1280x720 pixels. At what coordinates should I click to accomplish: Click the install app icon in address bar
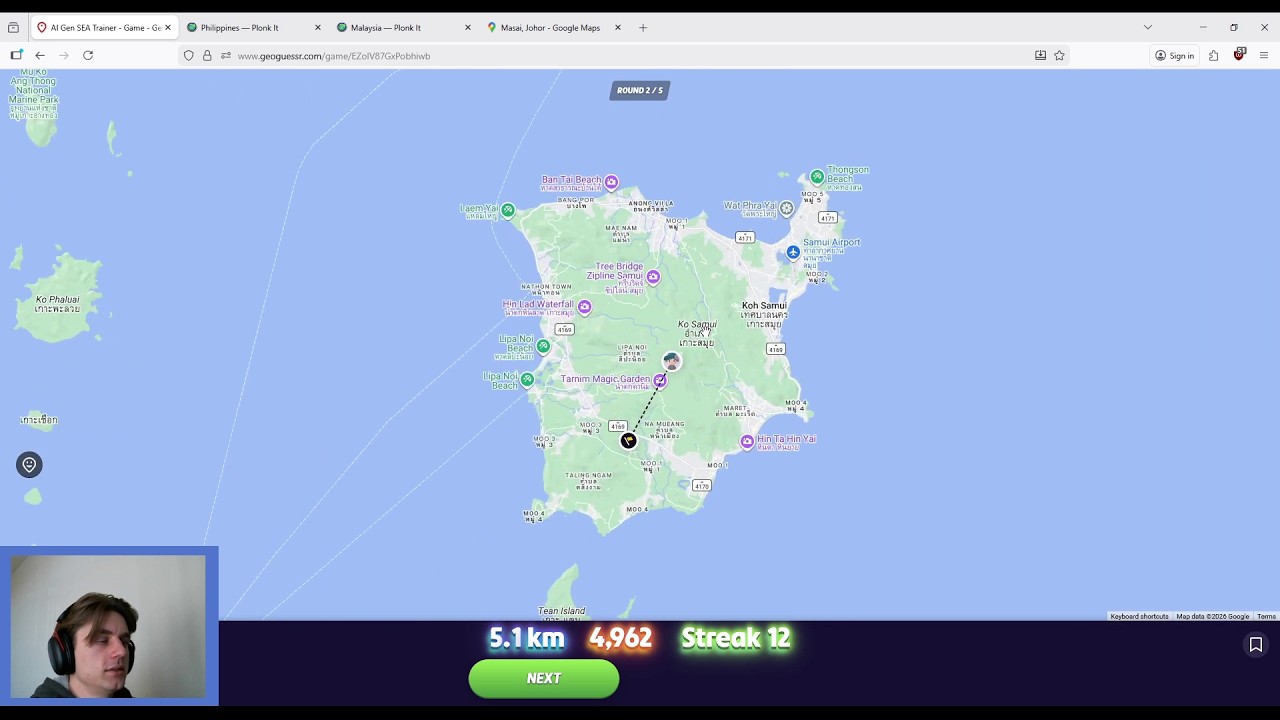pos(1040,55)
